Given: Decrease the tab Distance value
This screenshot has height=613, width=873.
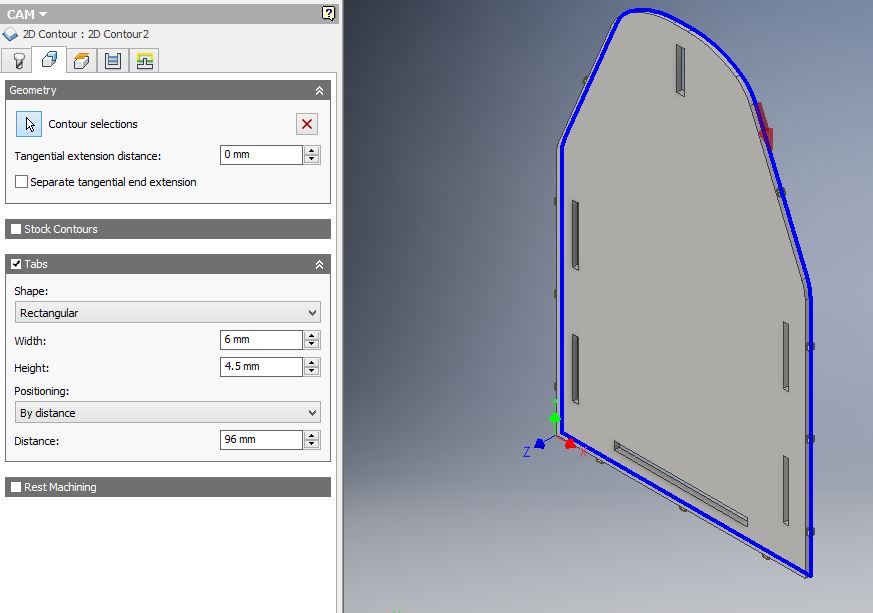Looking at the screenshot, I should pyautogui.click(x=312, y=444).
